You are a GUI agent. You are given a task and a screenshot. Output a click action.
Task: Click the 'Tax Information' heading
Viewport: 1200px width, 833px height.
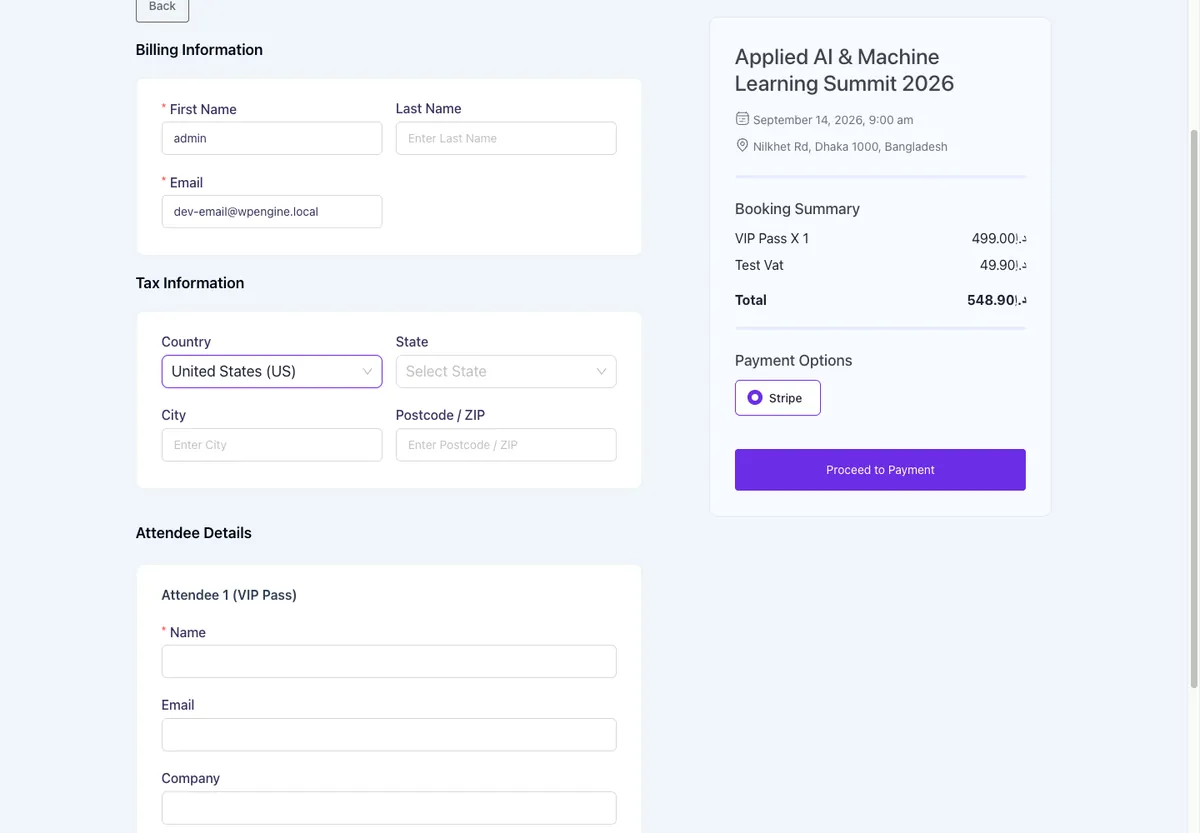coord(190,283)
